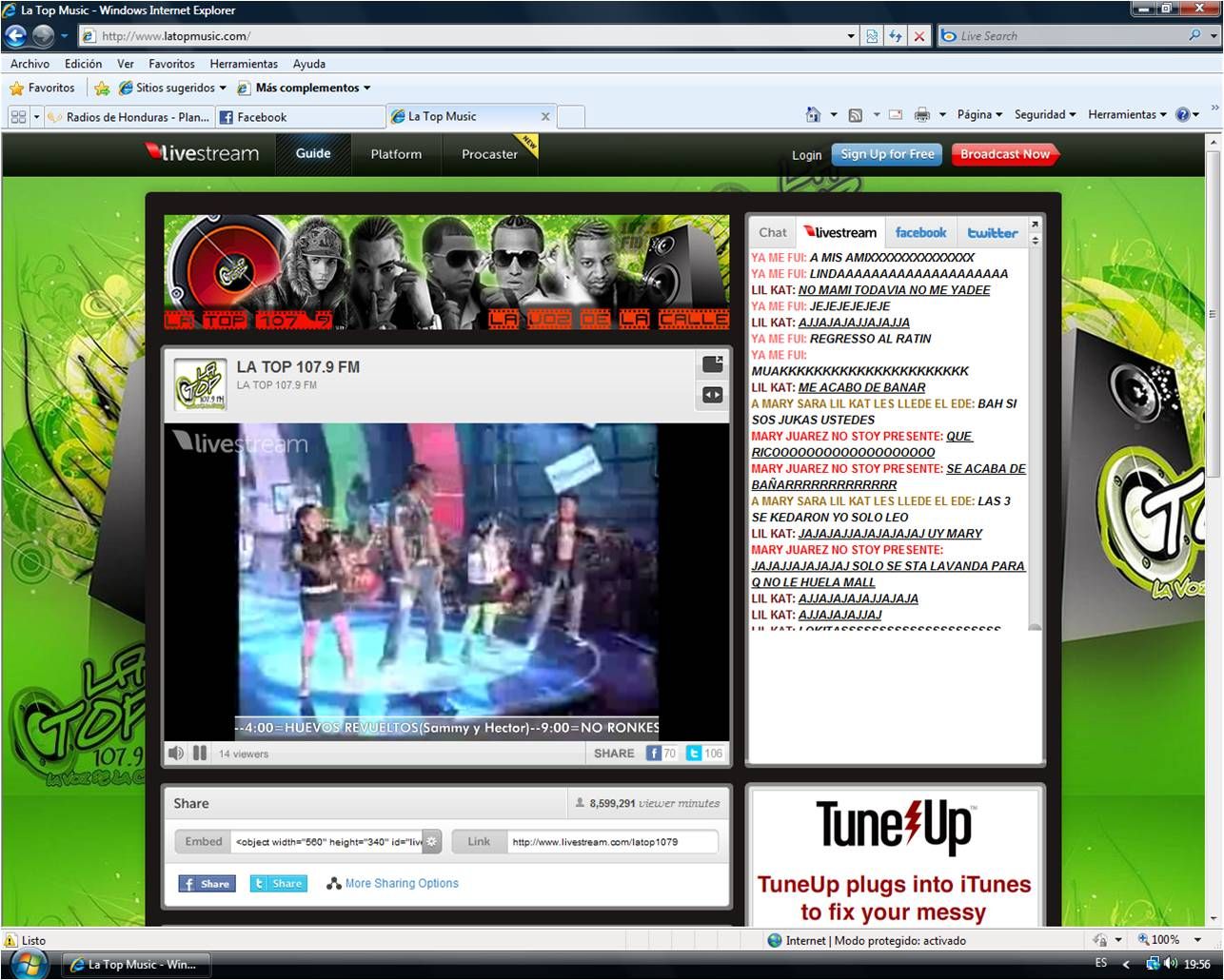Open the Favoritos menu in menu bar
The image size is (1224, 980).
[171, 64]
